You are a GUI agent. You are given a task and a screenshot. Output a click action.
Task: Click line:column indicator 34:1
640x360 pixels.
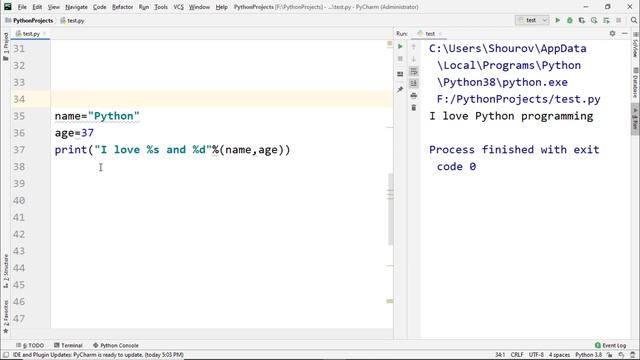(500, 355)
